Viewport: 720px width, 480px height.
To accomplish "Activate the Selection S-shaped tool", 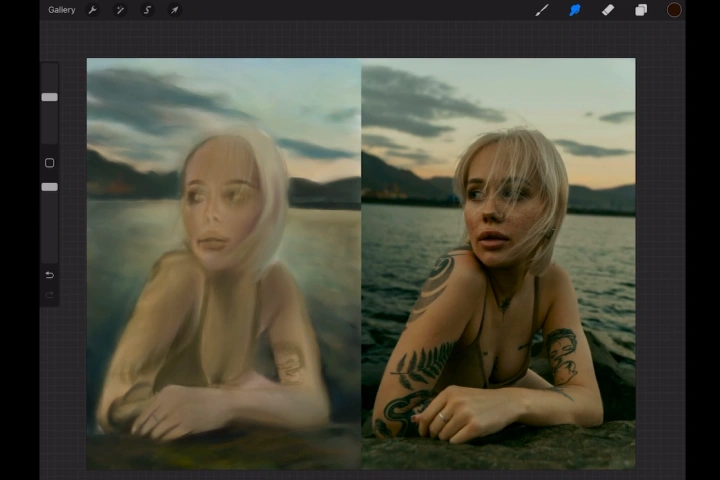I will click(x=147, y=10).
